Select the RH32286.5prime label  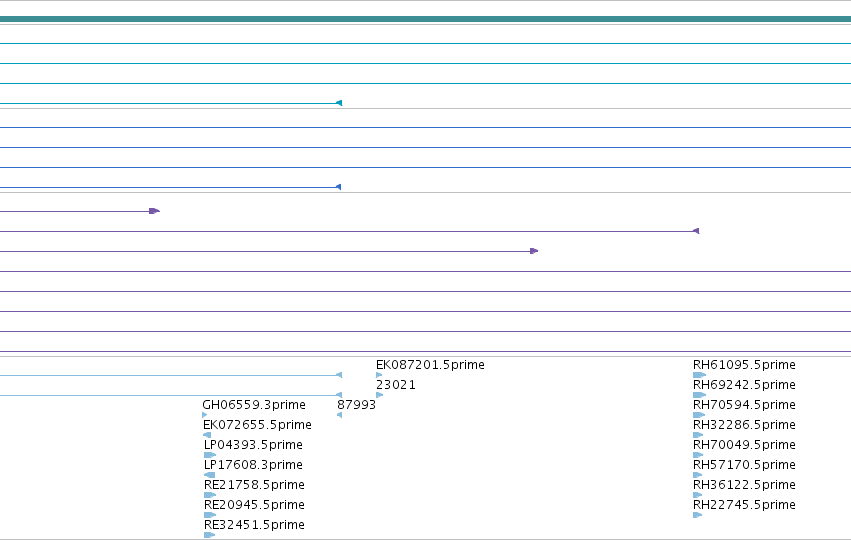[744, 425]
